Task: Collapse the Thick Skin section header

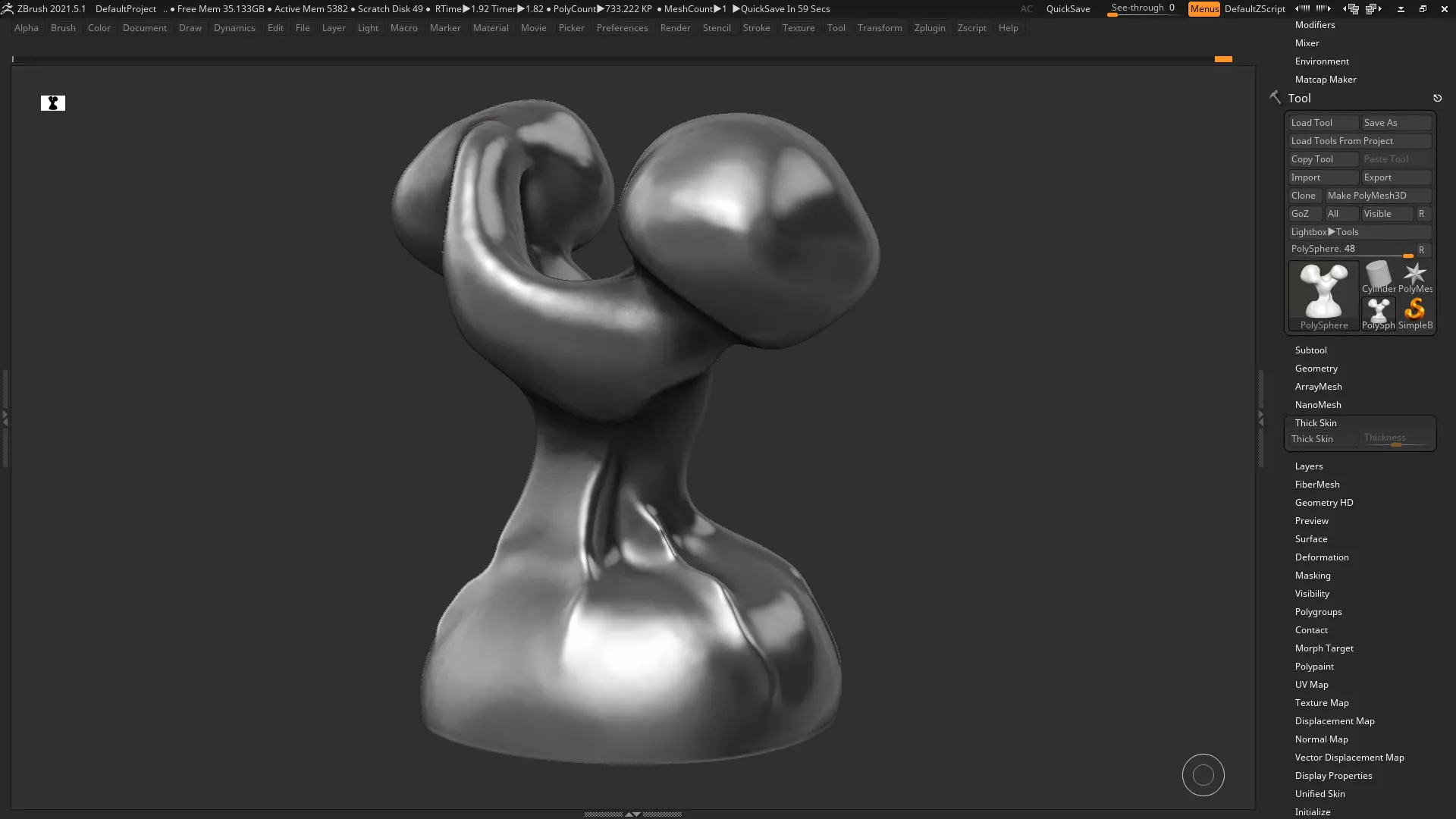Action: coord(1316,423)
